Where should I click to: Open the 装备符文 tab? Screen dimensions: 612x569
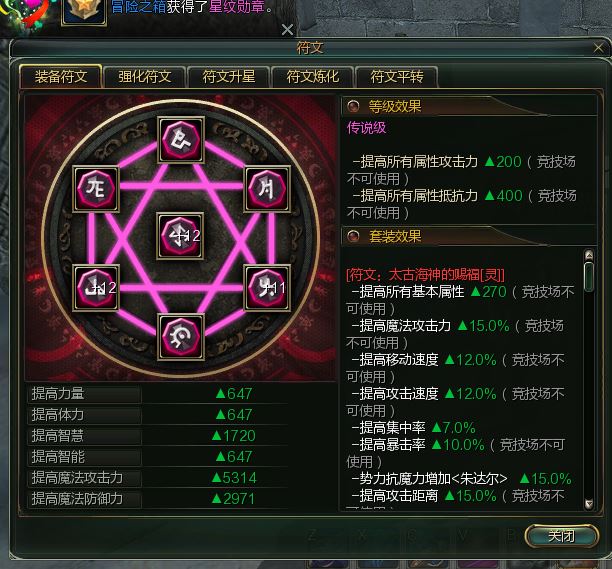[61, 76]
